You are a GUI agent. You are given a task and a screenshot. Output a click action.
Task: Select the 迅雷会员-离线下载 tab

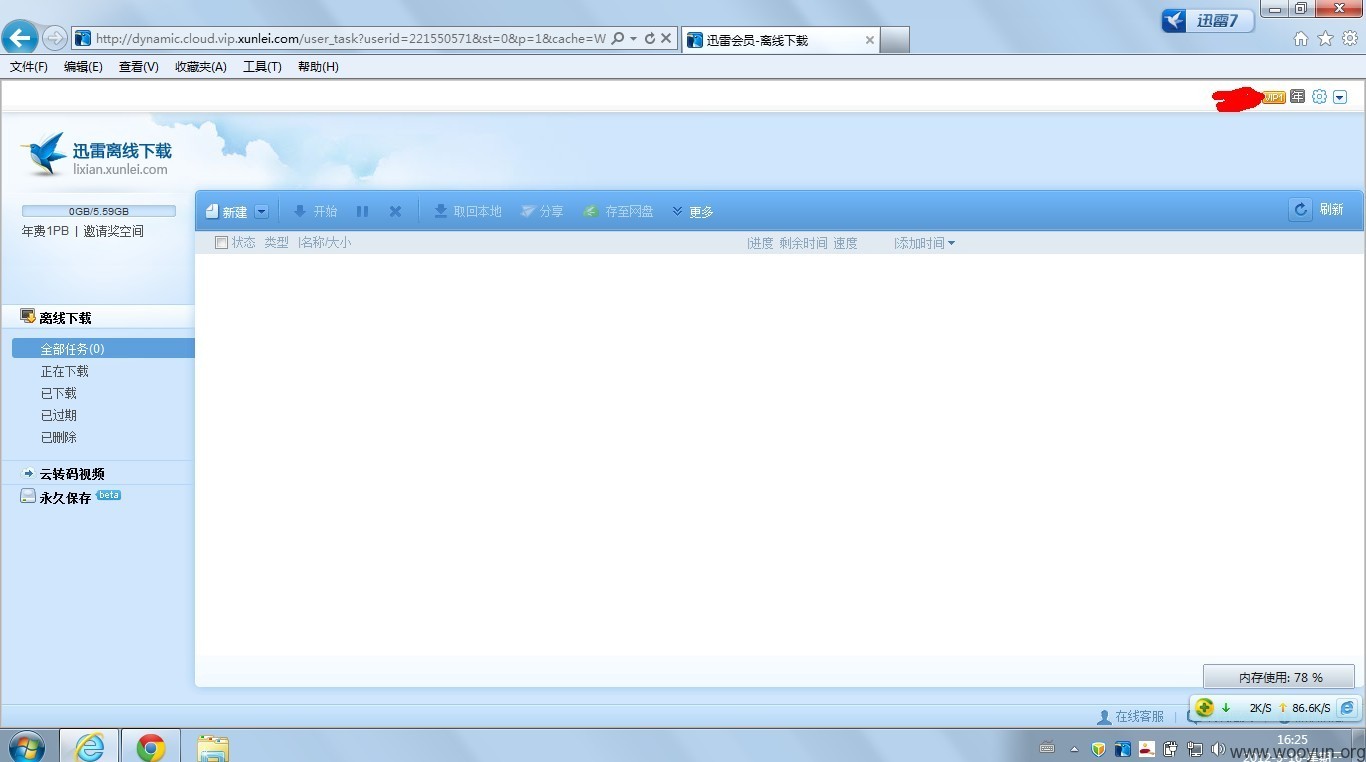(780, 40)
